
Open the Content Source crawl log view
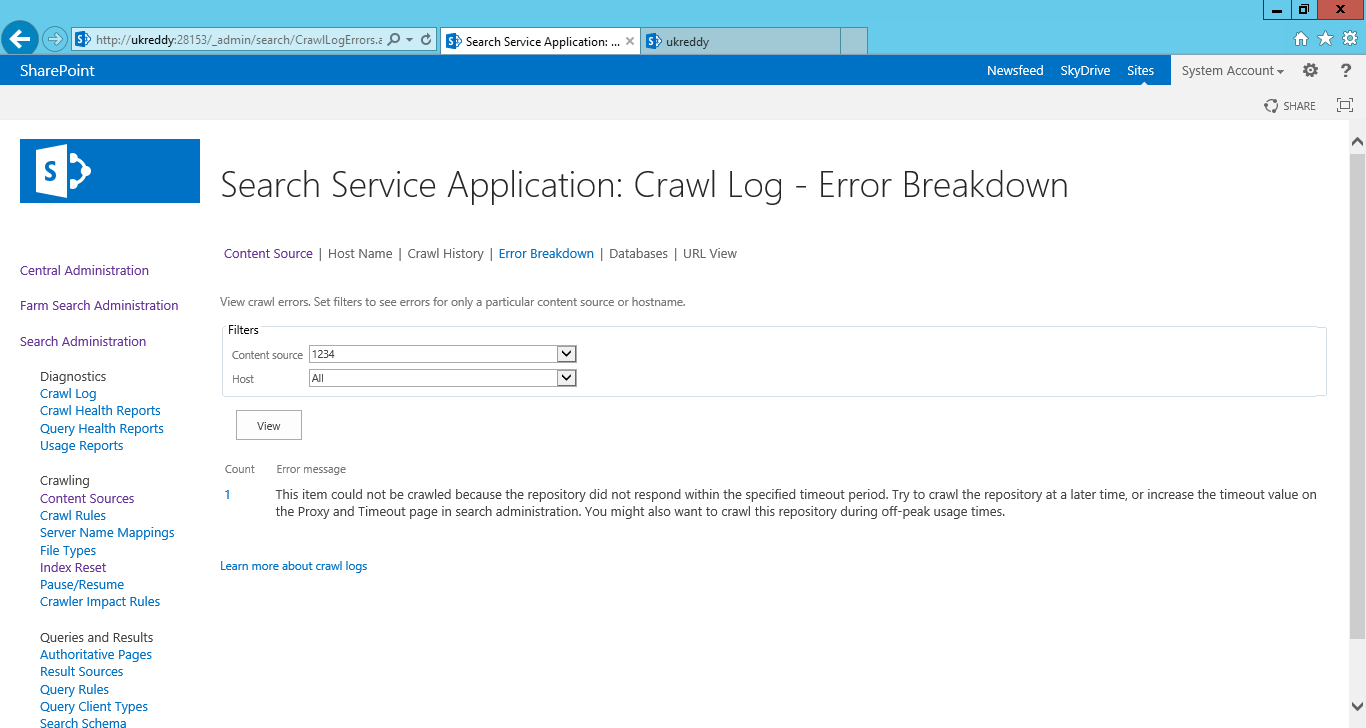pos(268,253)
